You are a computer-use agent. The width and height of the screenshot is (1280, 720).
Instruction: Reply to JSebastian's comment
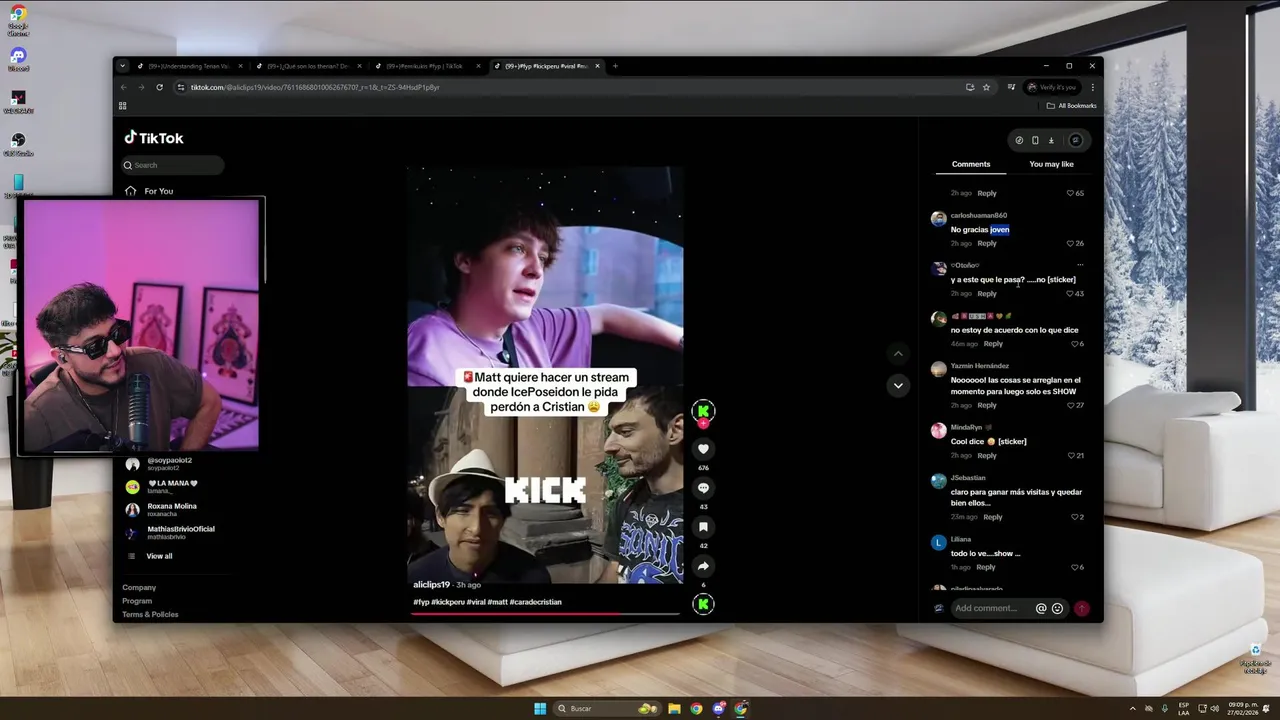coord(992,517)
